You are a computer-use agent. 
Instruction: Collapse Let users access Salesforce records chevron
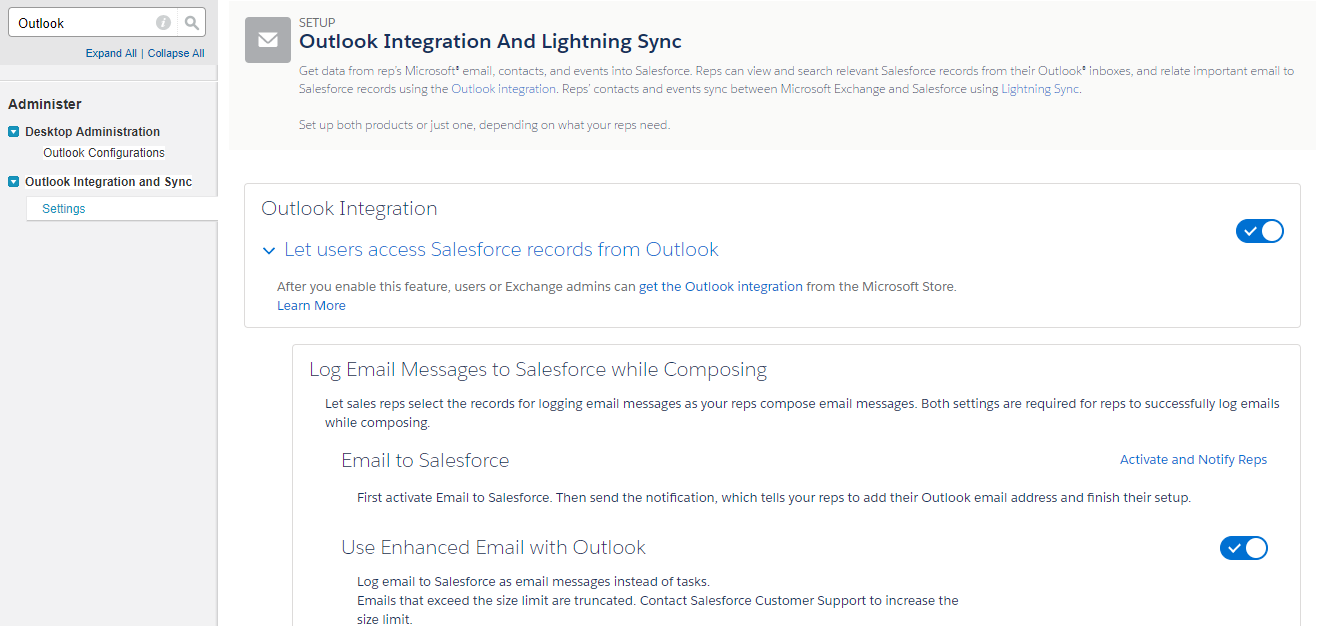268,251
